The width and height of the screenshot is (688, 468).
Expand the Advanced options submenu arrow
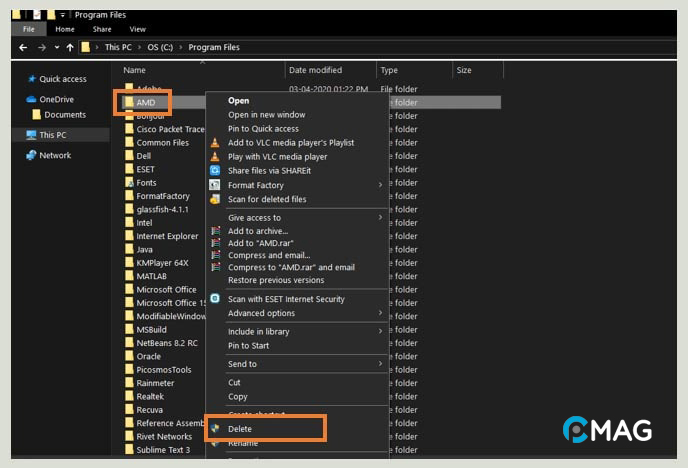[x=380, y=313]
